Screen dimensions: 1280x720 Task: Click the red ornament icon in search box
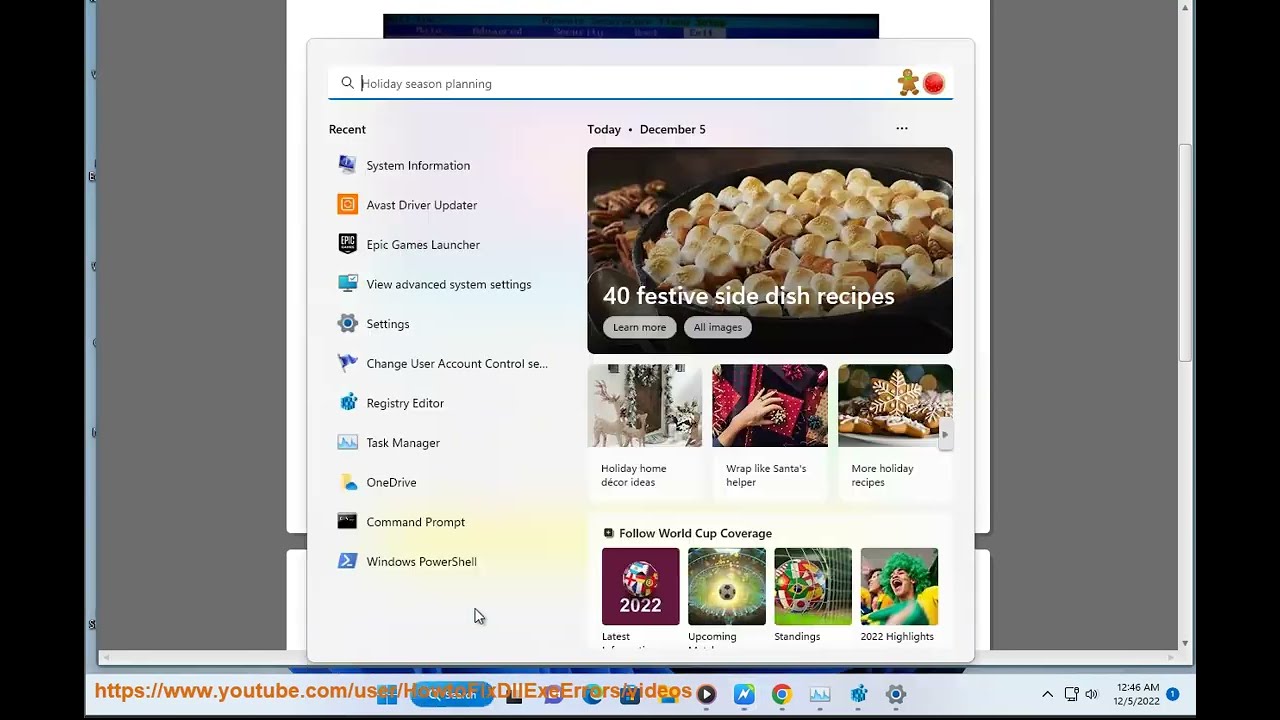tap(934, 83)
